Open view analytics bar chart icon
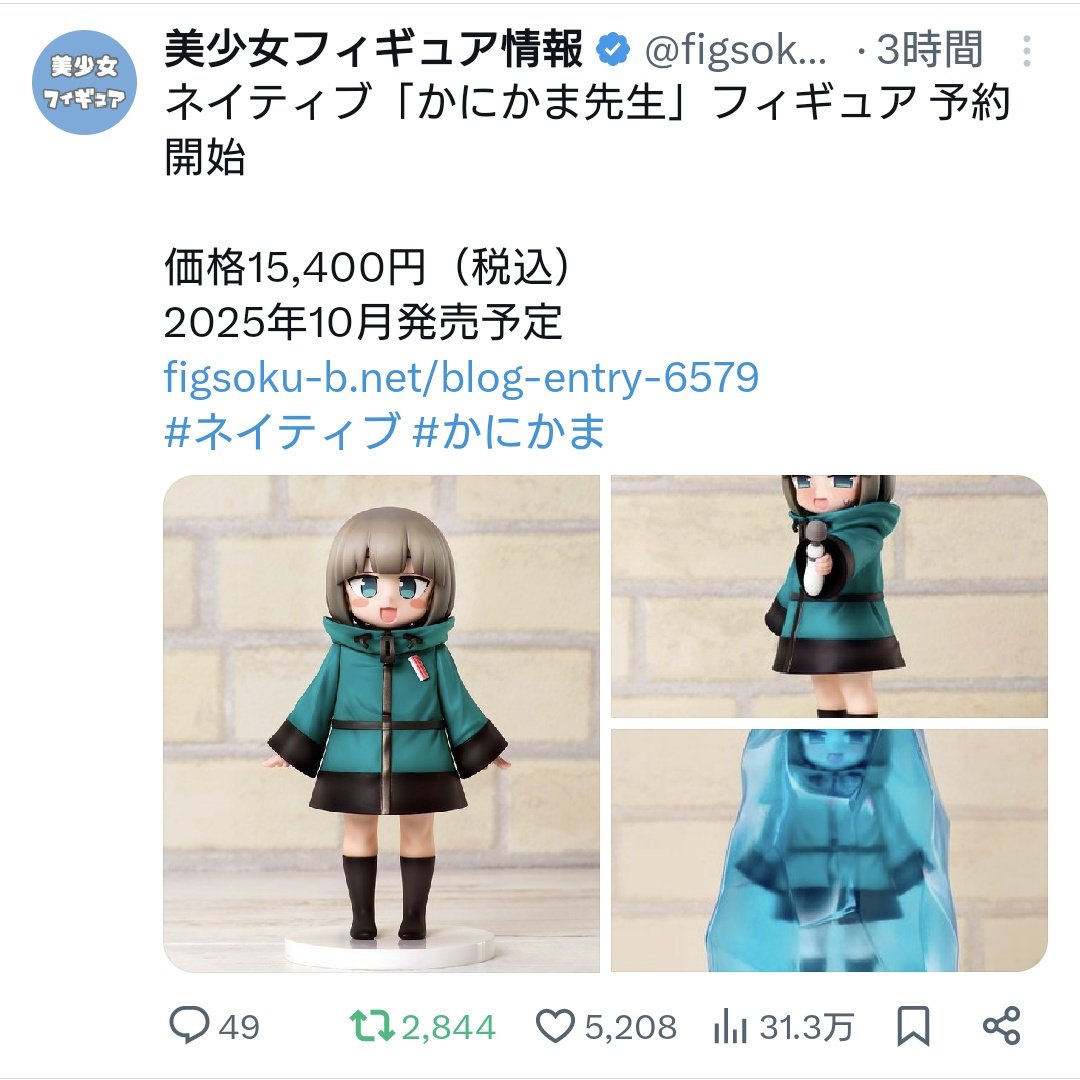This screenshot has width=1080, height=1080. pyautogui.click(x=731, y=1026)
